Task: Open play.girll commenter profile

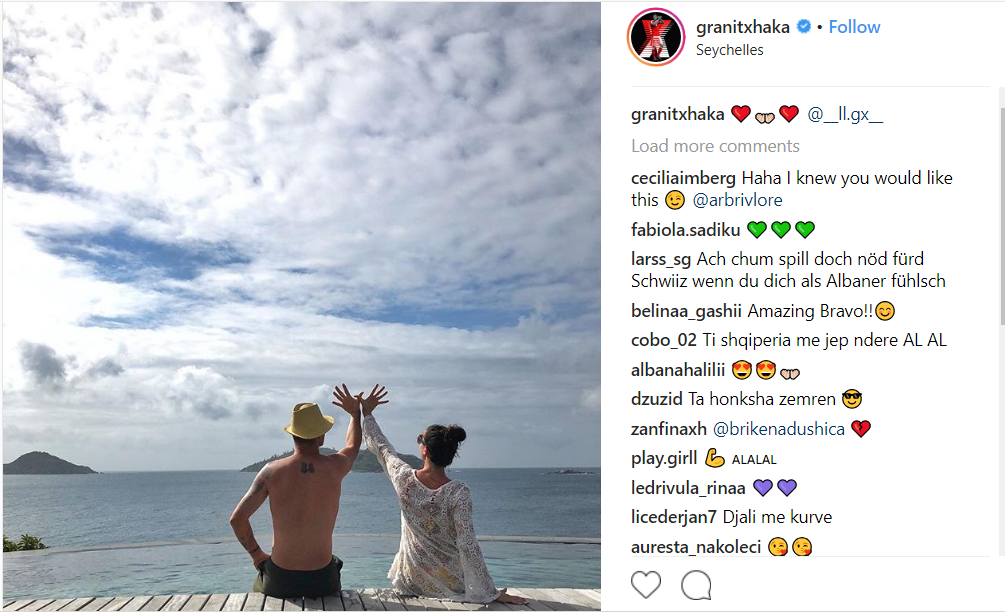Action: click(x=664, y=458)
